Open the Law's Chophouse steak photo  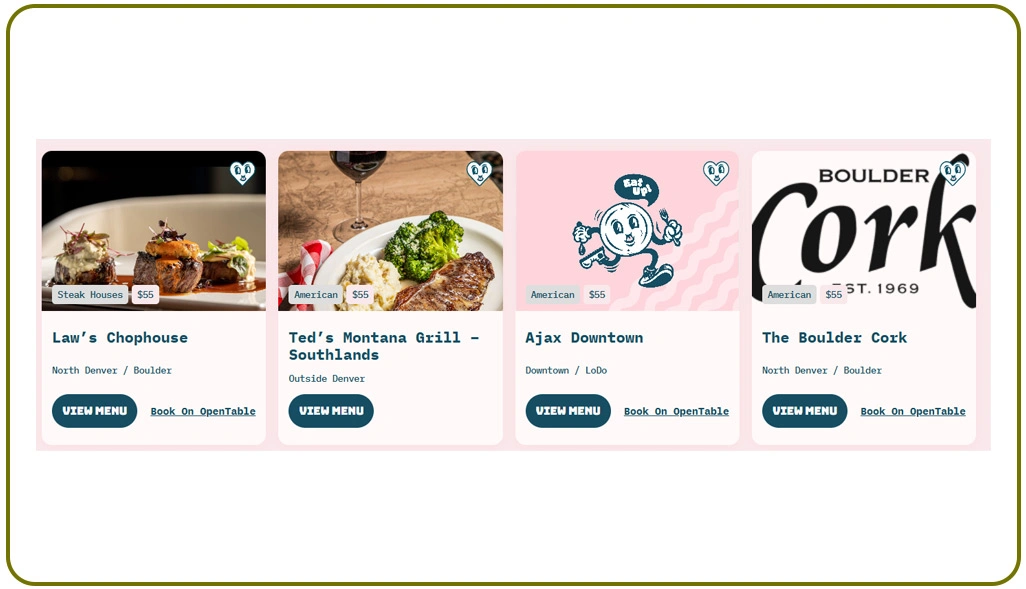(154, 231)
